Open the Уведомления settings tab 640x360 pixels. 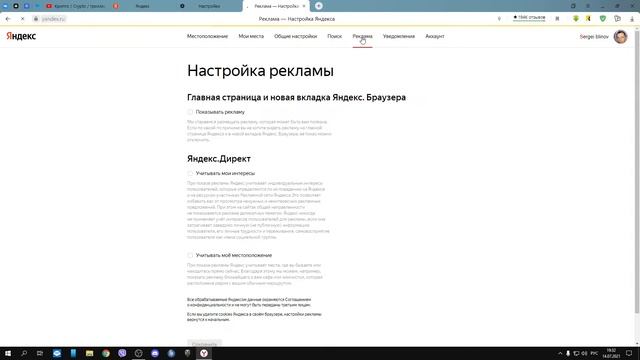[399, 36]
